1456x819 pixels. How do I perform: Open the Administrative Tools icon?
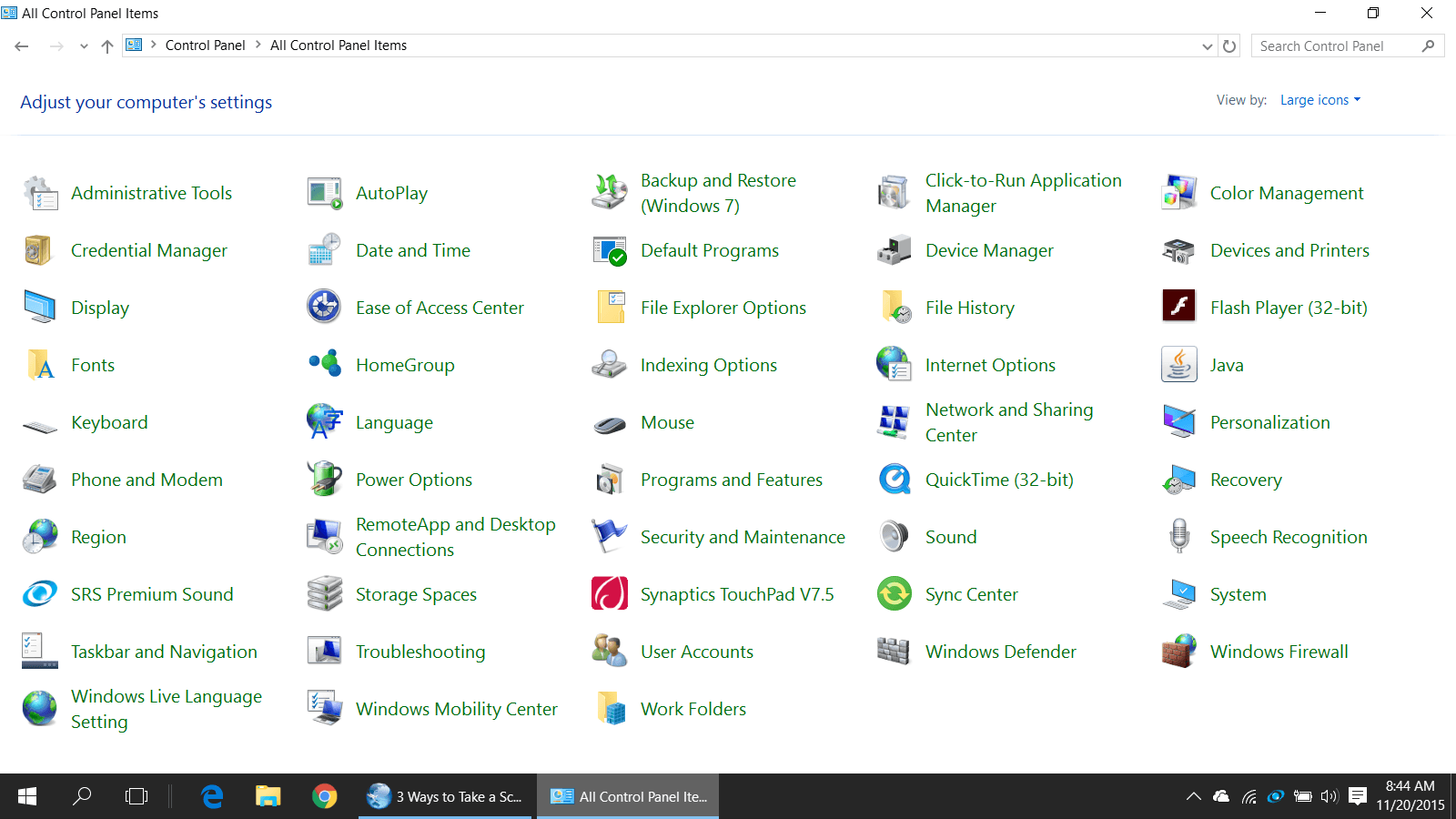point(40,193)
